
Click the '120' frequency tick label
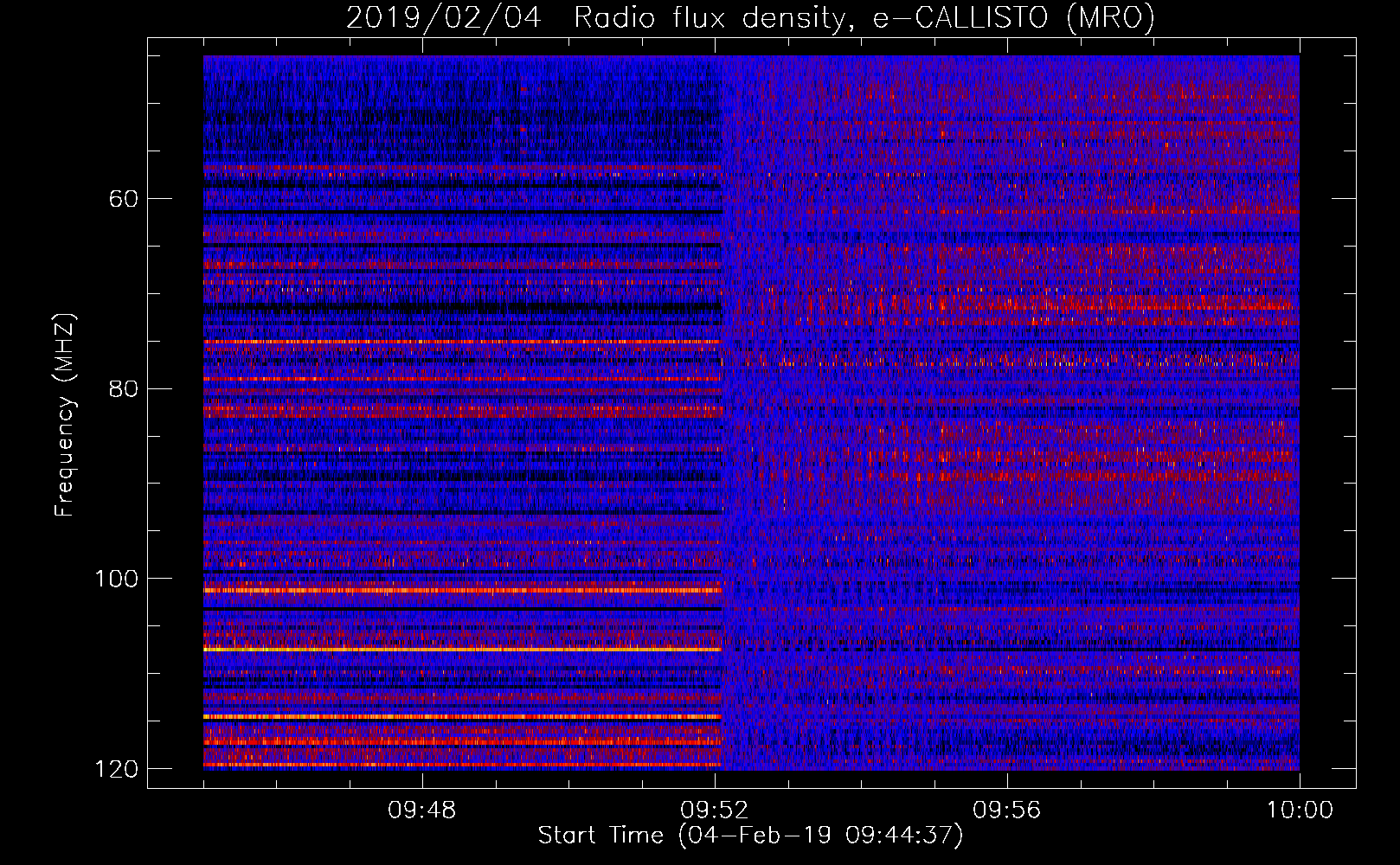point(116,768)
